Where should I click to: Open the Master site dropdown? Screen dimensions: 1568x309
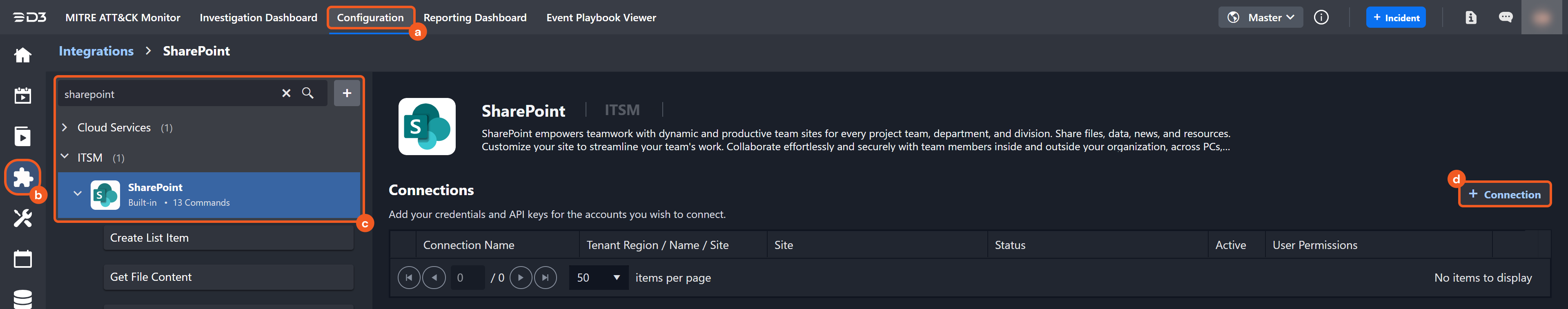coord(1261,18)
